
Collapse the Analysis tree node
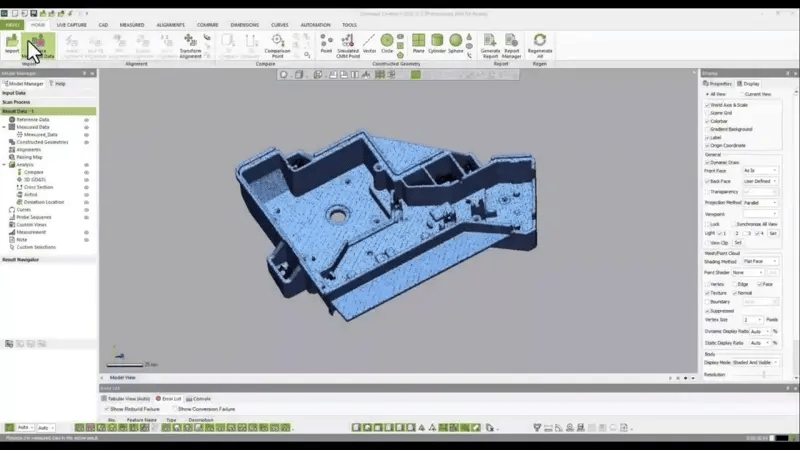(6, 164)
